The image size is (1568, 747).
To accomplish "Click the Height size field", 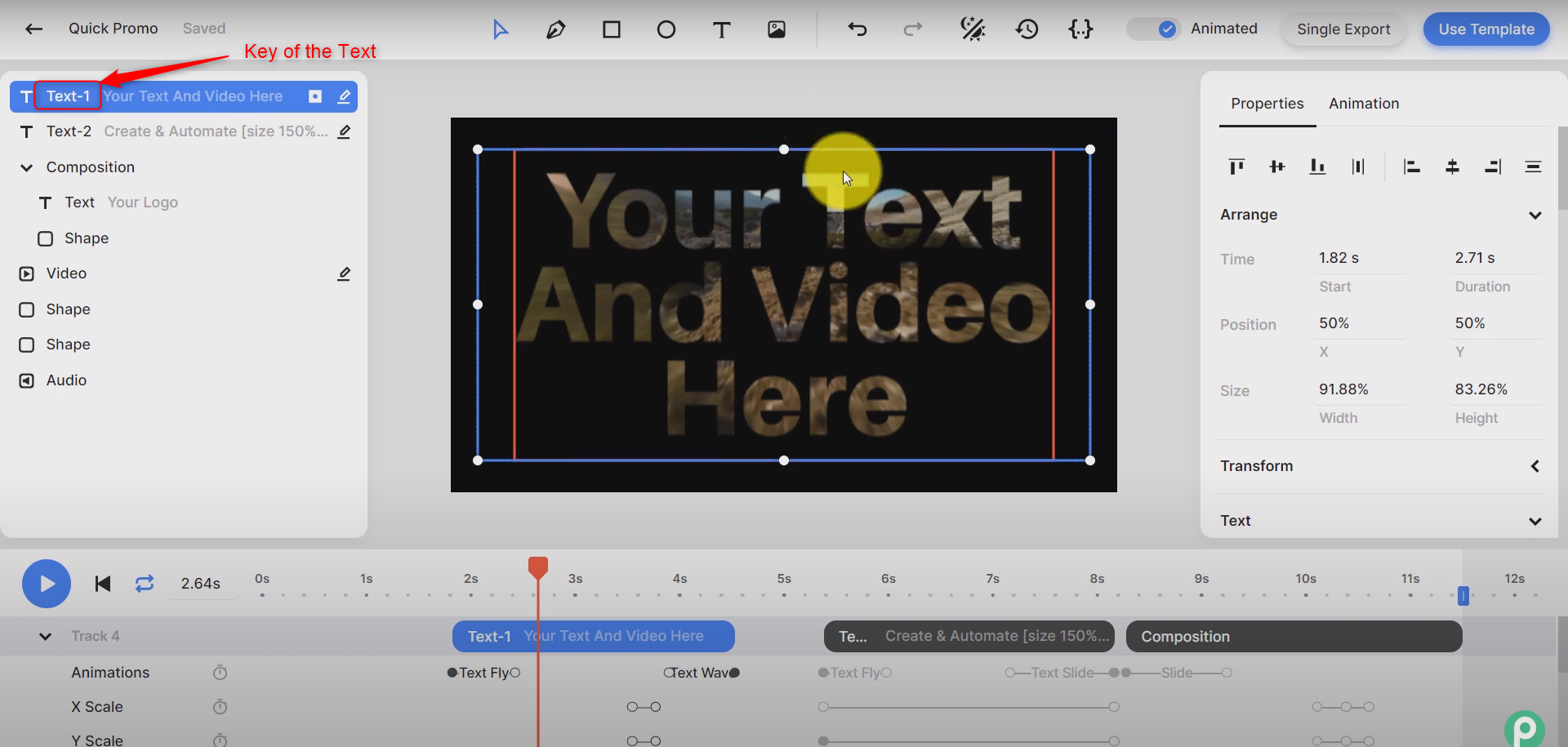I will [1498, 389].
